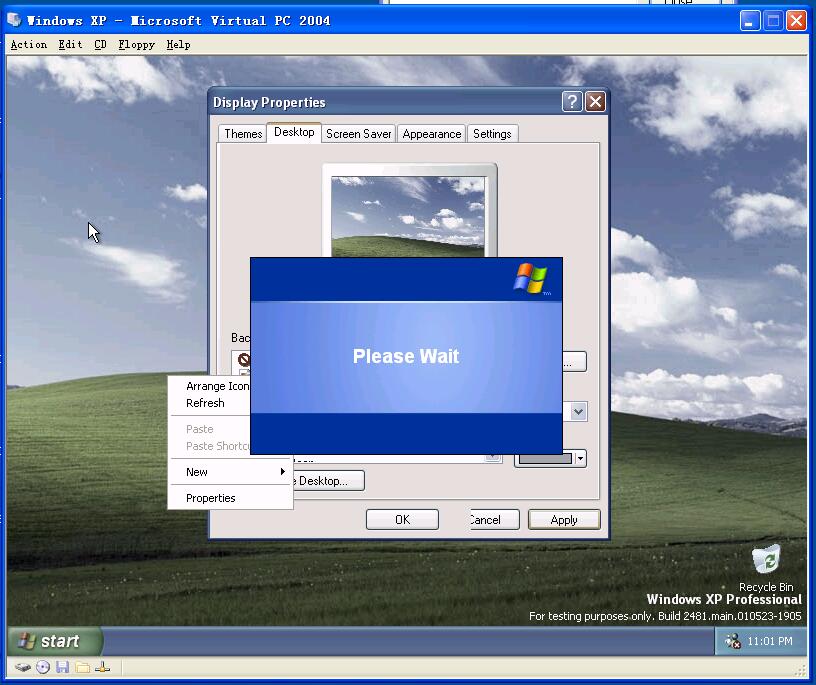Click the Virtual PC title bar icon
The height and width of the screenshot is (685, 816).
[x=14, y=20]
